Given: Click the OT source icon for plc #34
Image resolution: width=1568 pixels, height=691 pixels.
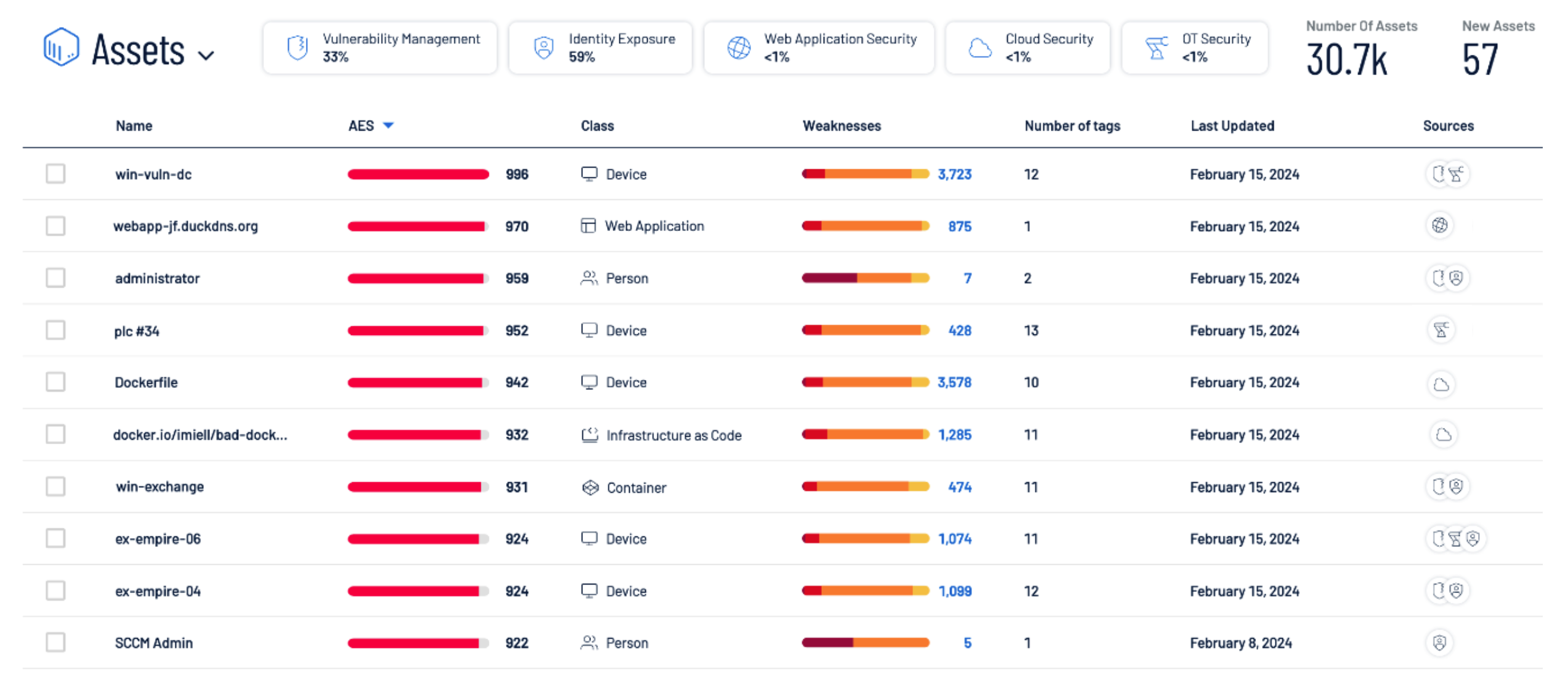Looking at the screenshot, I should (x=1441, y=330).
